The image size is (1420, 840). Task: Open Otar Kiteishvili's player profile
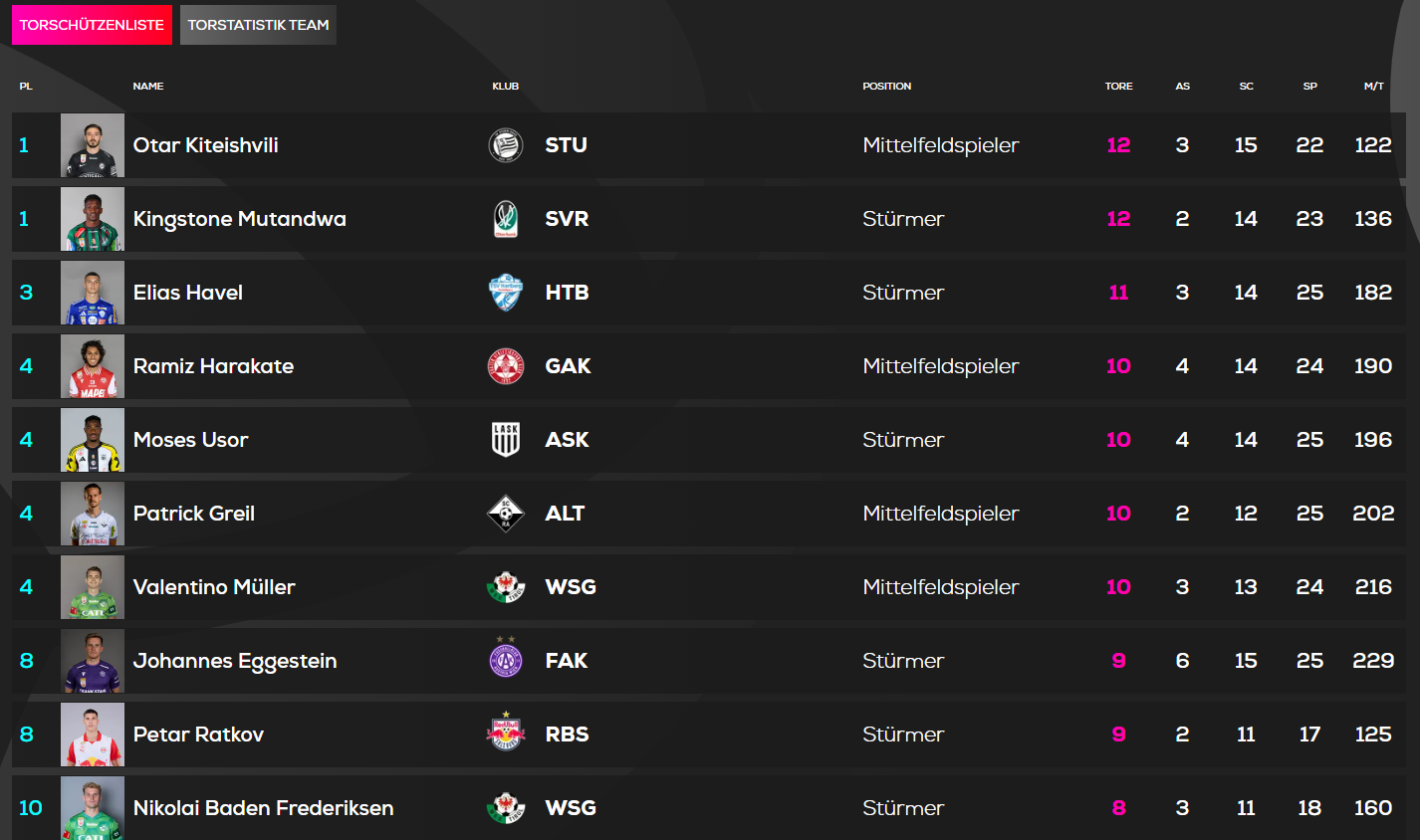[205, 145]
